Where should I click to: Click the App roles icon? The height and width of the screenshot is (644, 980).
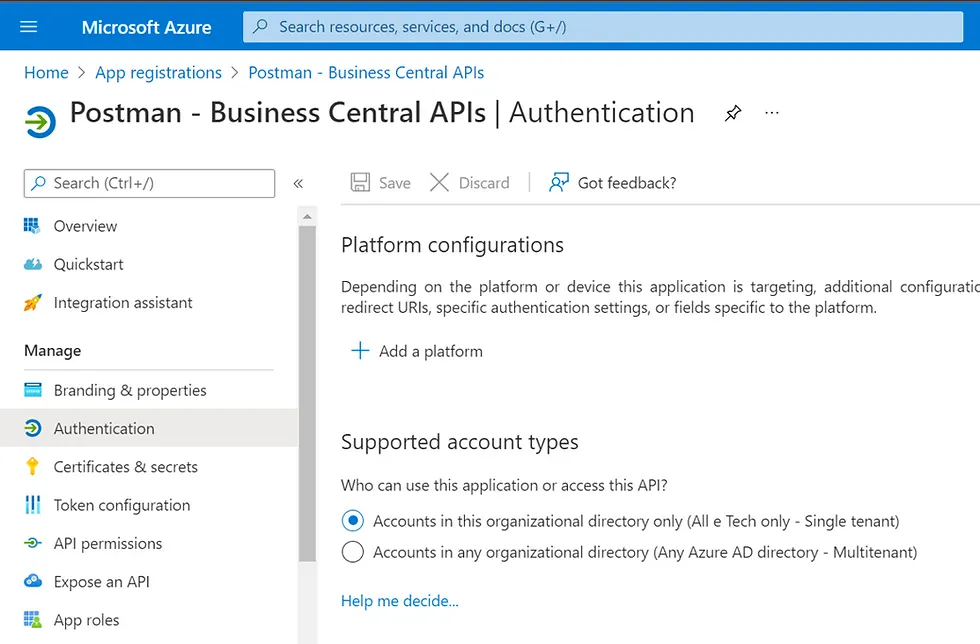point(32,620)
